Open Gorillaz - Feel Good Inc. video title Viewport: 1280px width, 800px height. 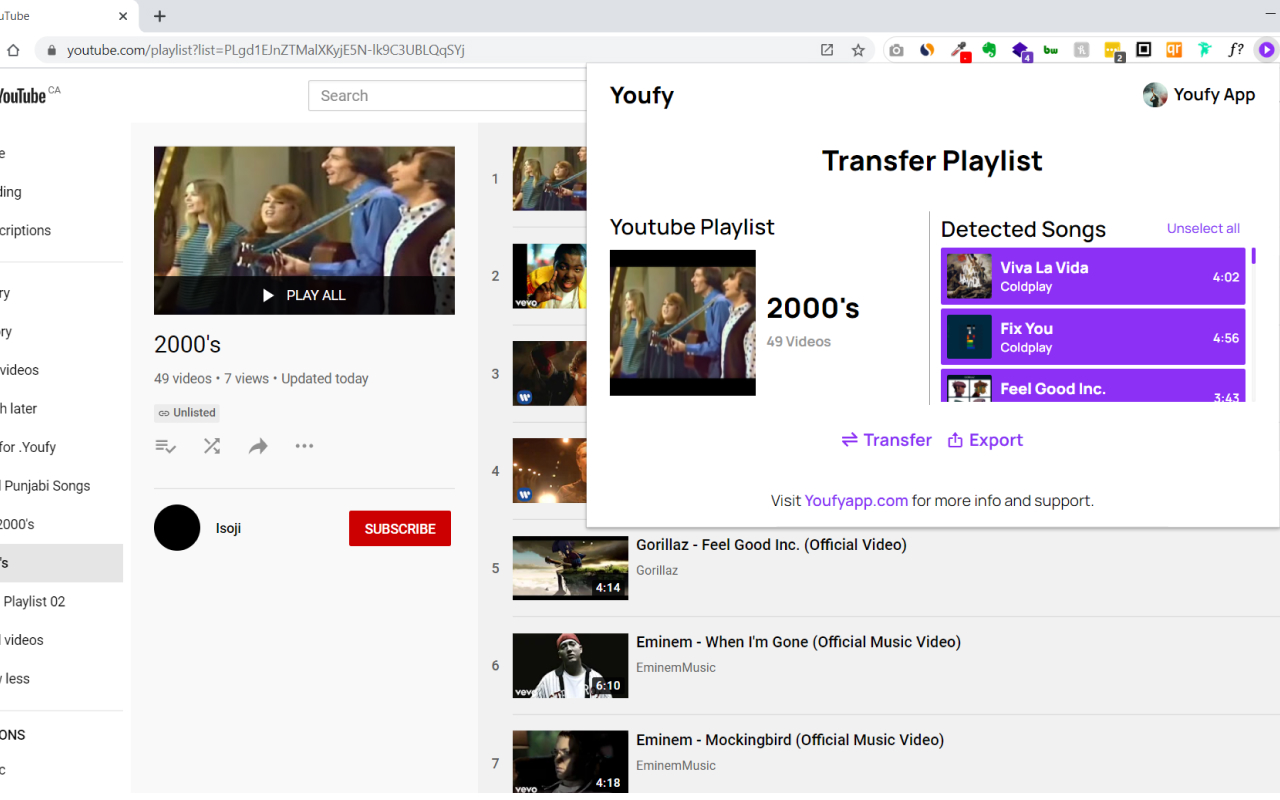771,545
